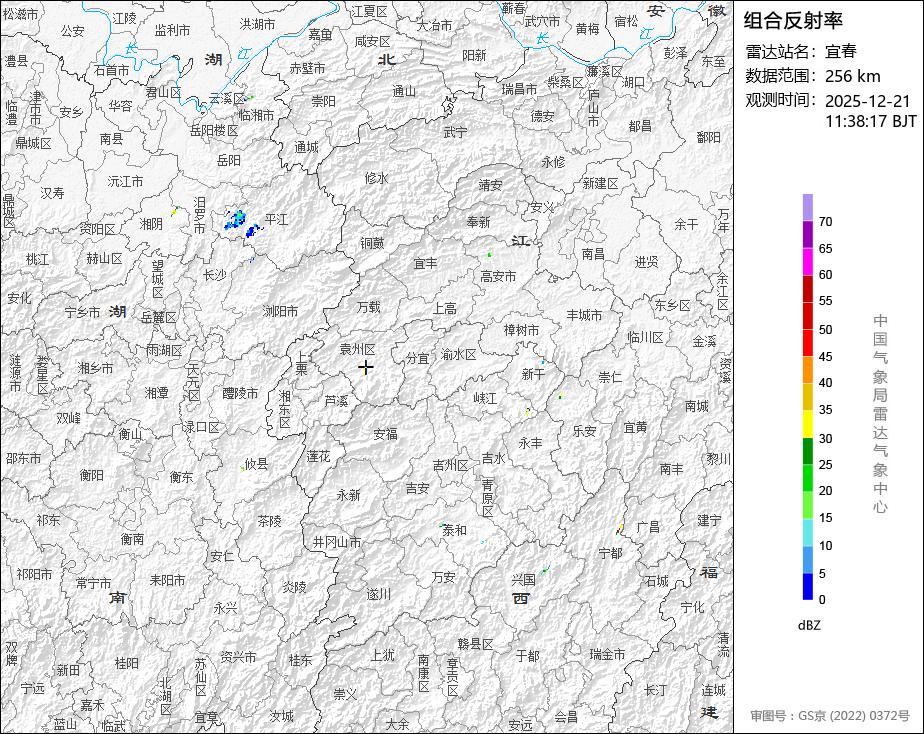The width and height of the screenshot is (924, 734).
Task: Click the 瑞金市 label on the map
Action: [608, 654]
